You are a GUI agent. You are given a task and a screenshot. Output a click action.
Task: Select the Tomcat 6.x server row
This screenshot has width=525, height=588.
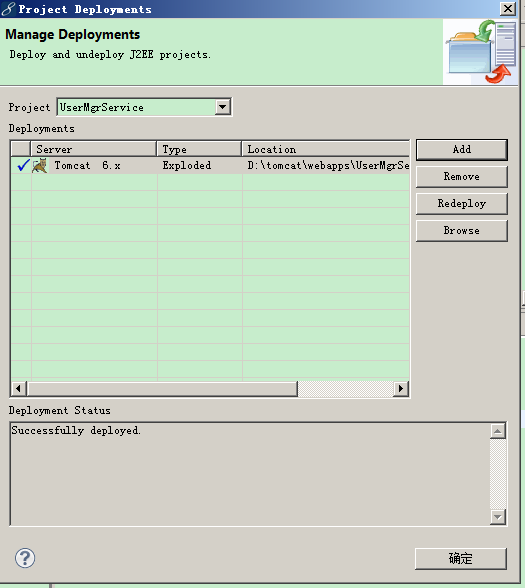(x=210, y=165)
